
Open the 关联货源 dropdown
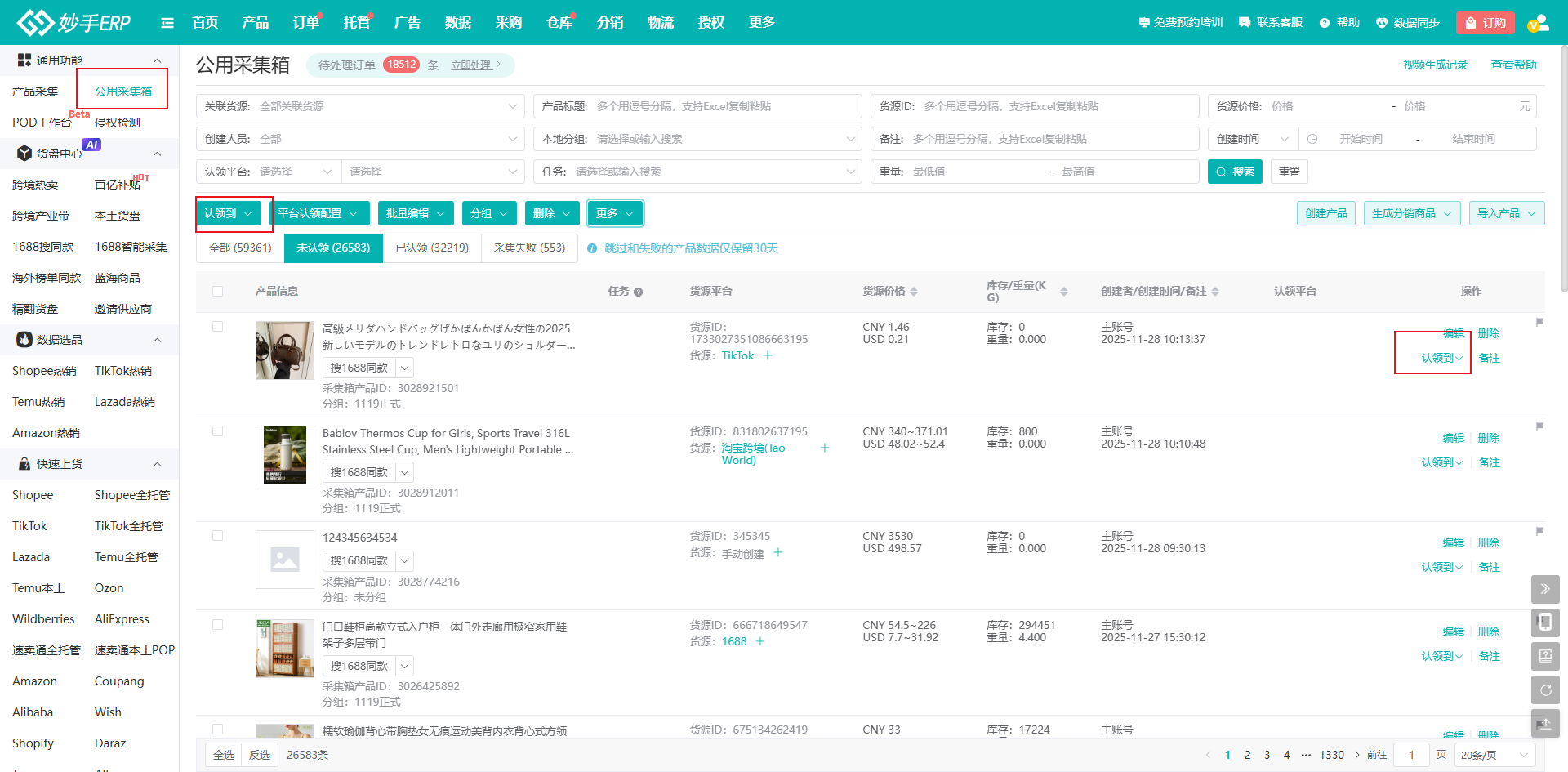pos(360,106)
